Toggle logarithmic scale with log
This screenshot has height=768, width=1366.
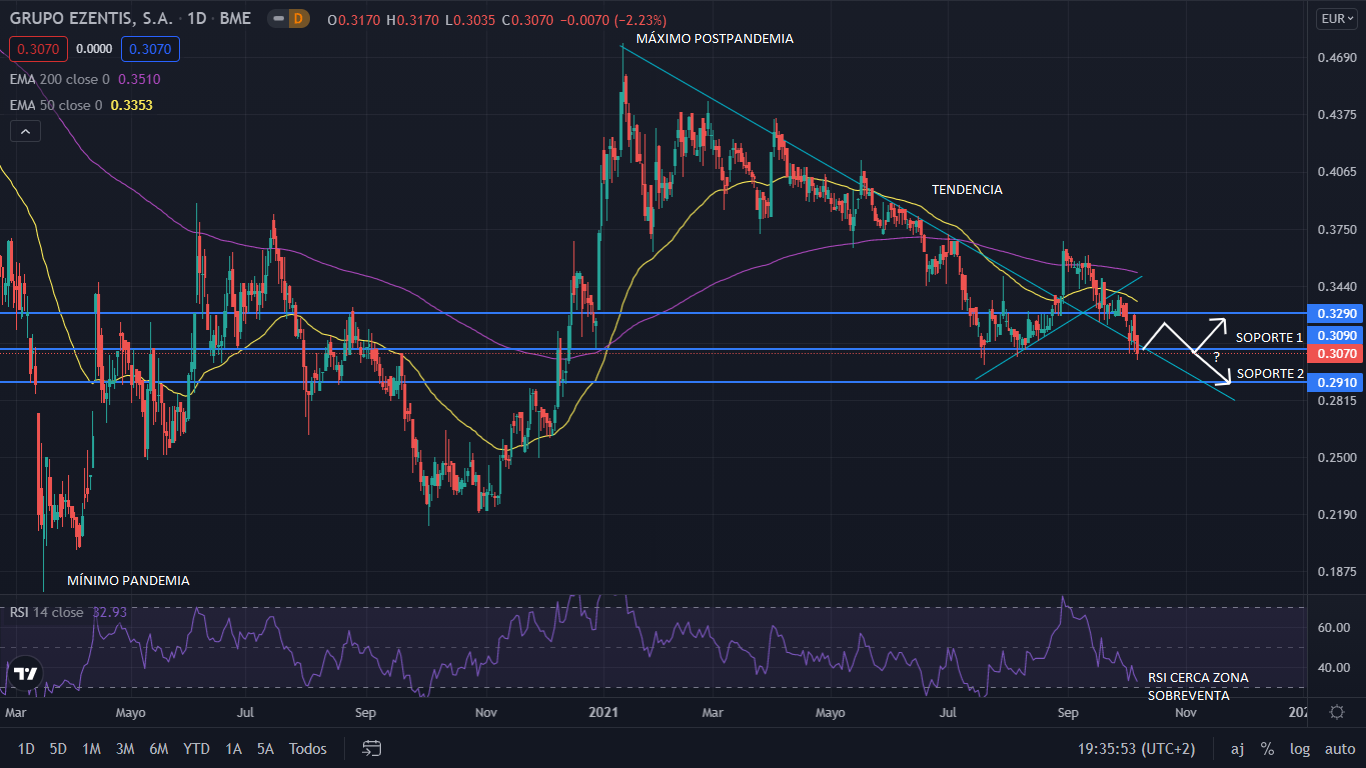coord(1299,748)
